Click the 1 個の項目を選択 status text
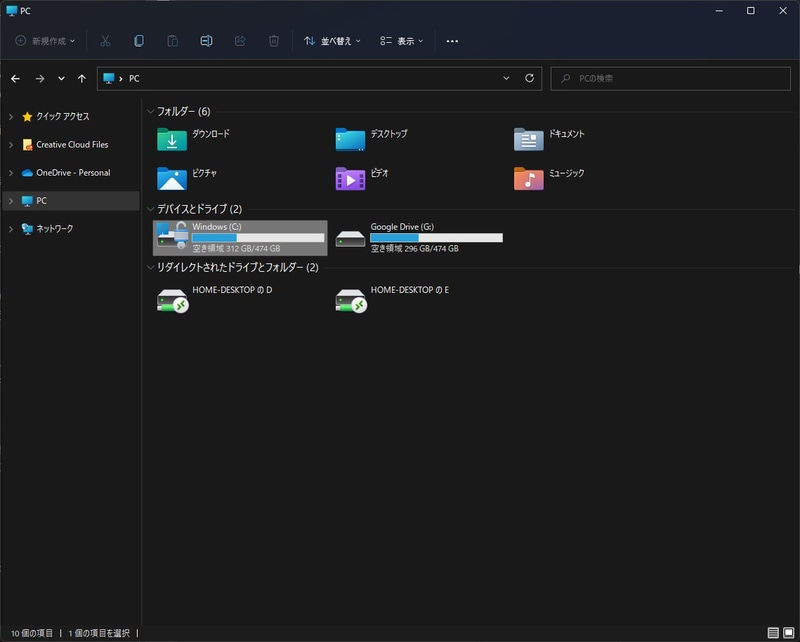The image size is (800, 642). point(99,633)
